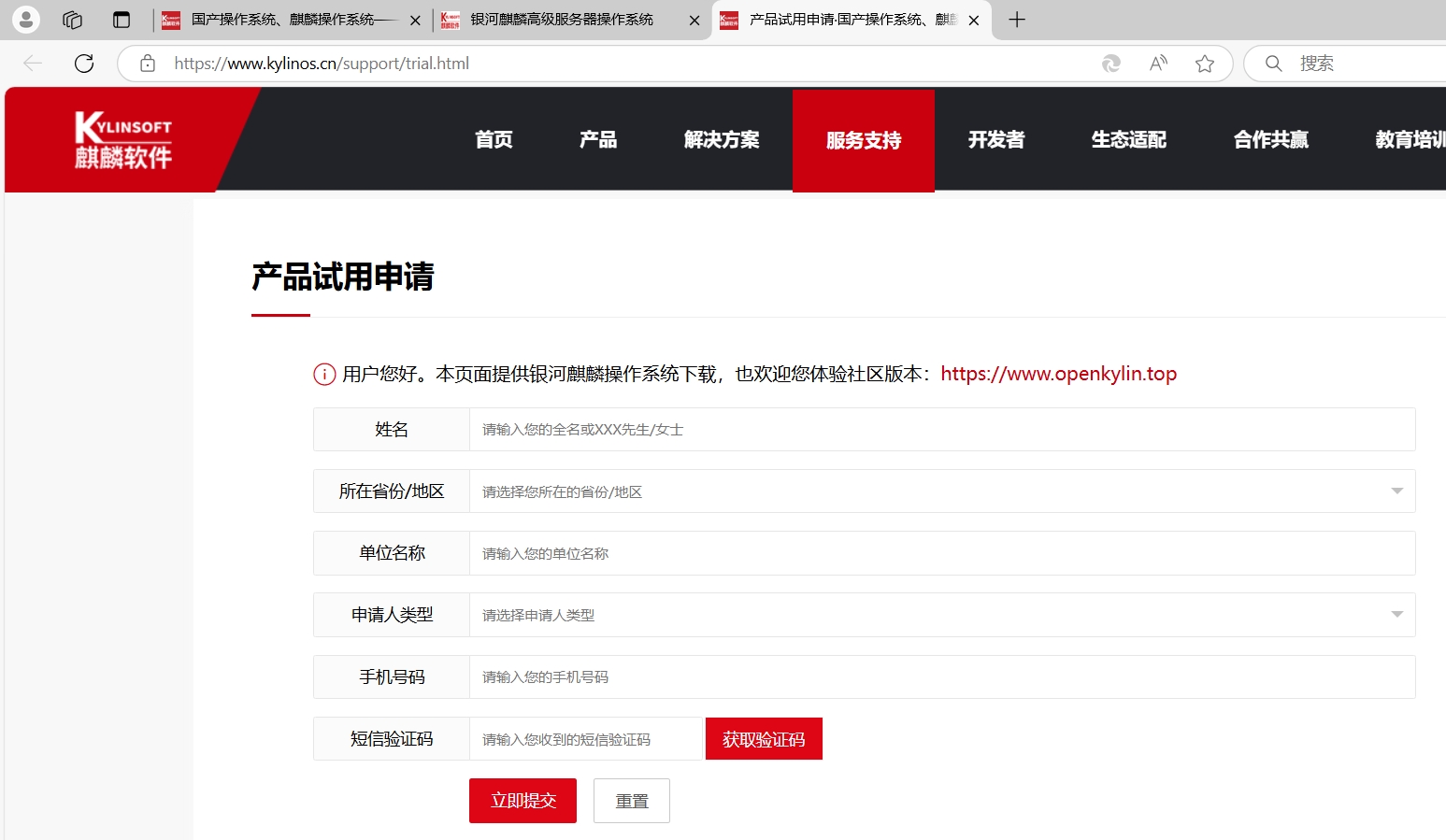Close the 国产操作系统 tab
Image resolution: width=1446 pixels, height=840 pixels.
415,20
